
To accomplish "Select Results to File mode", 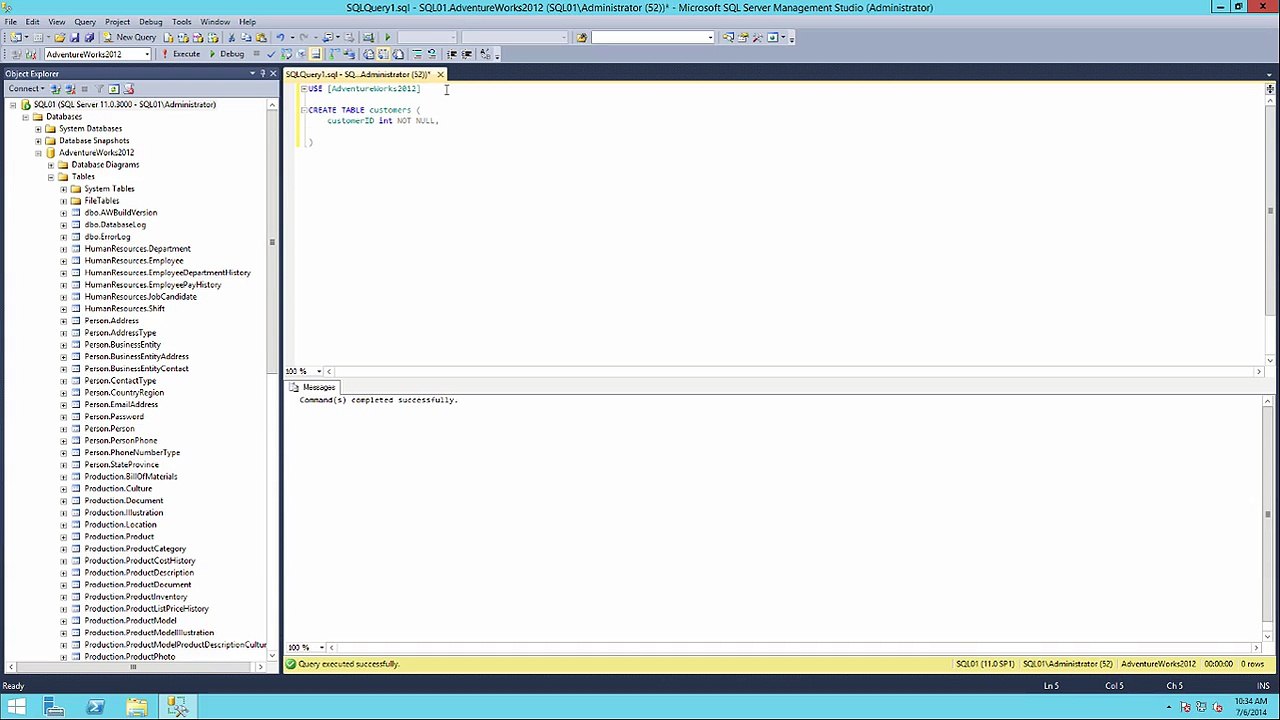I will pos(398,54).
